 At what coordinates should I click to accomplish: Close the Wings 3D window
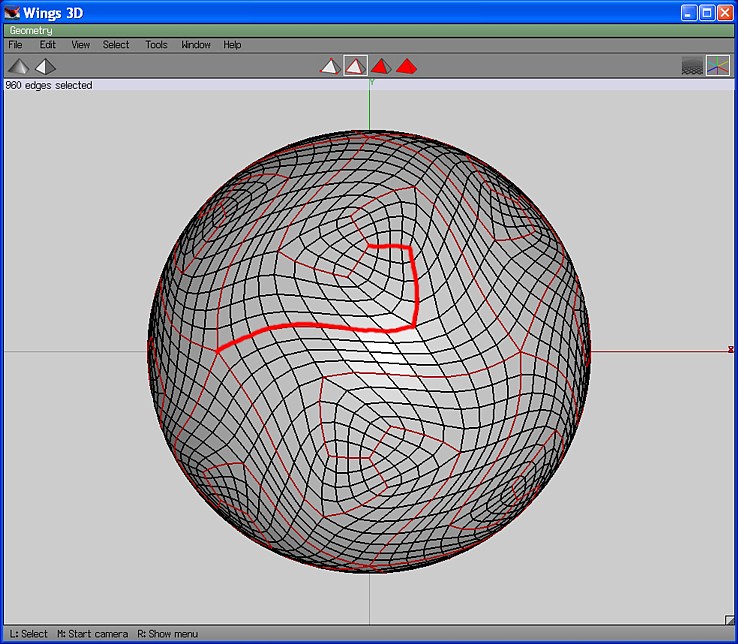(x=725, y=13)
